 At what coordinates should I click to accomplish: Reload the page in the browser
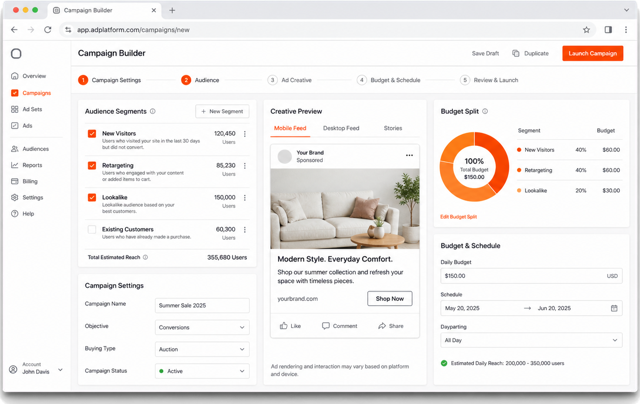(48, 30)
